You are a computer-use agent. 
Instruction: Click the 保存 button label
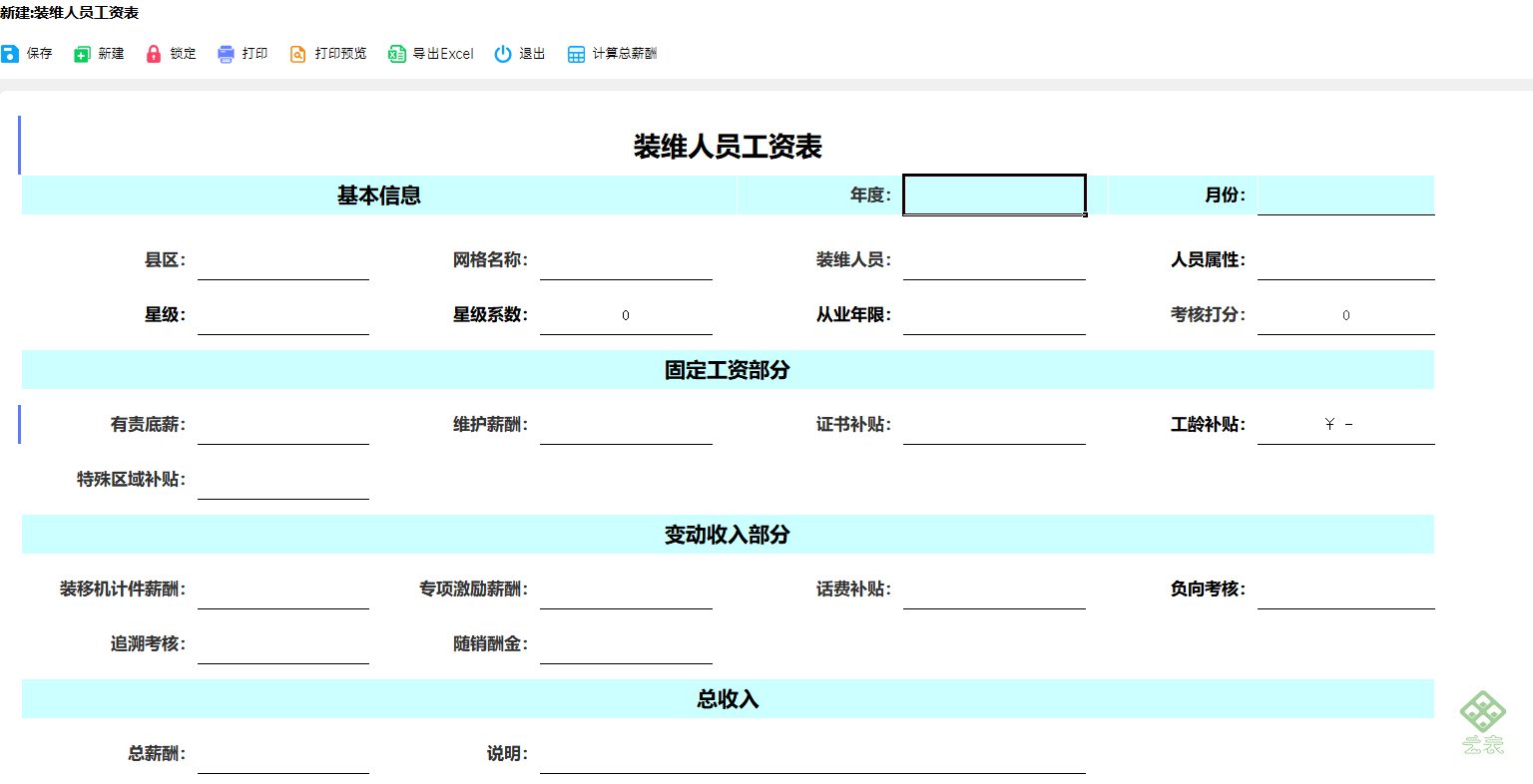point(40,54)
